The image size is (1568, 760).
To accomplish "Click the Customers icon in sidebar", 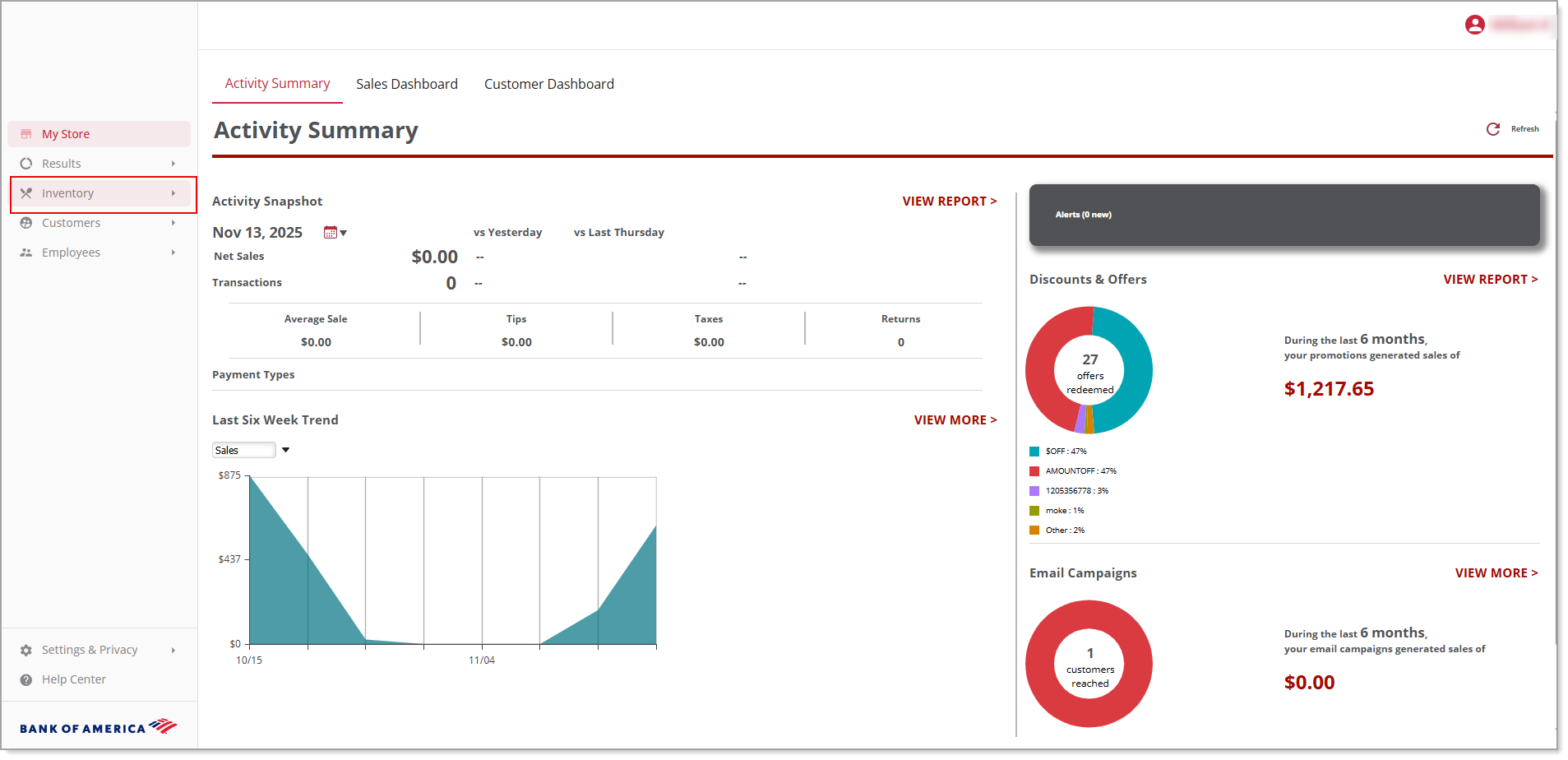I will click(x=26, y=223).
